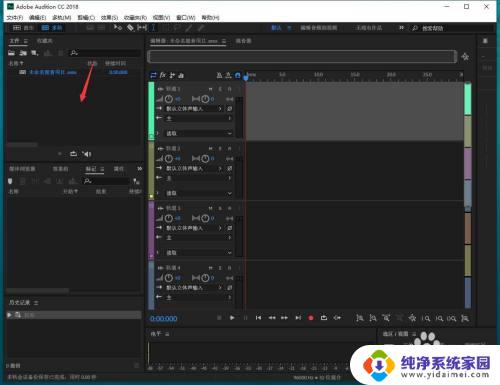Open the 文件(F) menu
Viewport: 500px width, 385px height.
pyautogui.click(x=15, y=17)
